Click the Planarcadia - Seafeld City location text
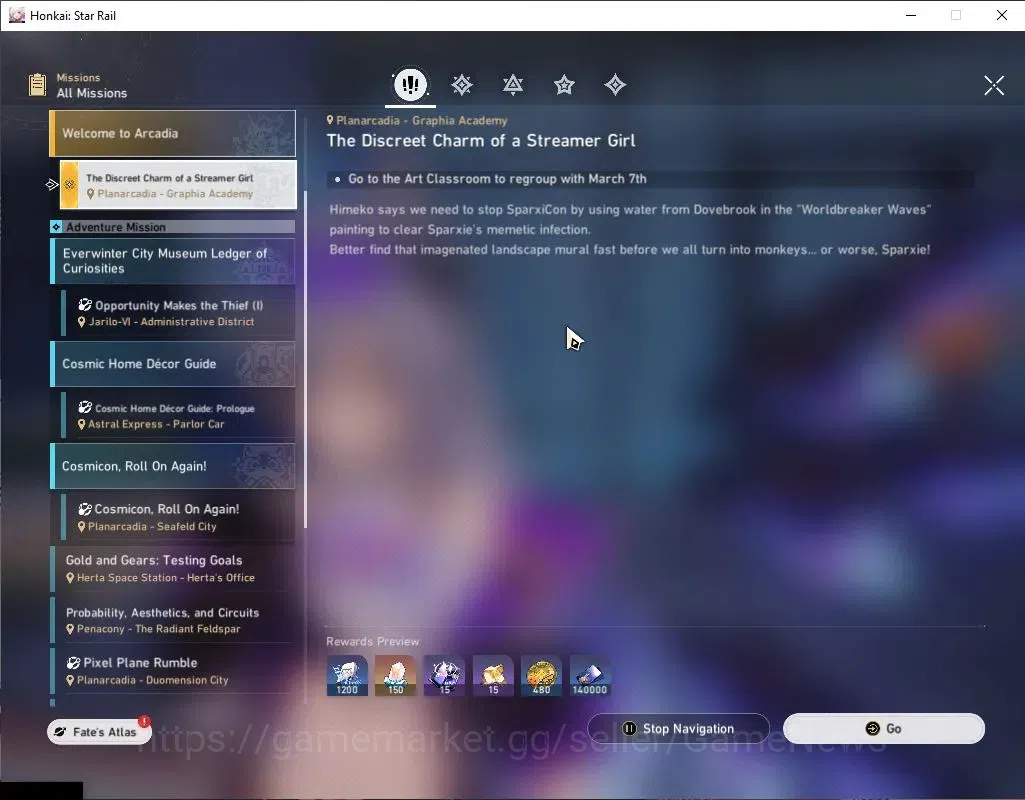 pos(152,527)
